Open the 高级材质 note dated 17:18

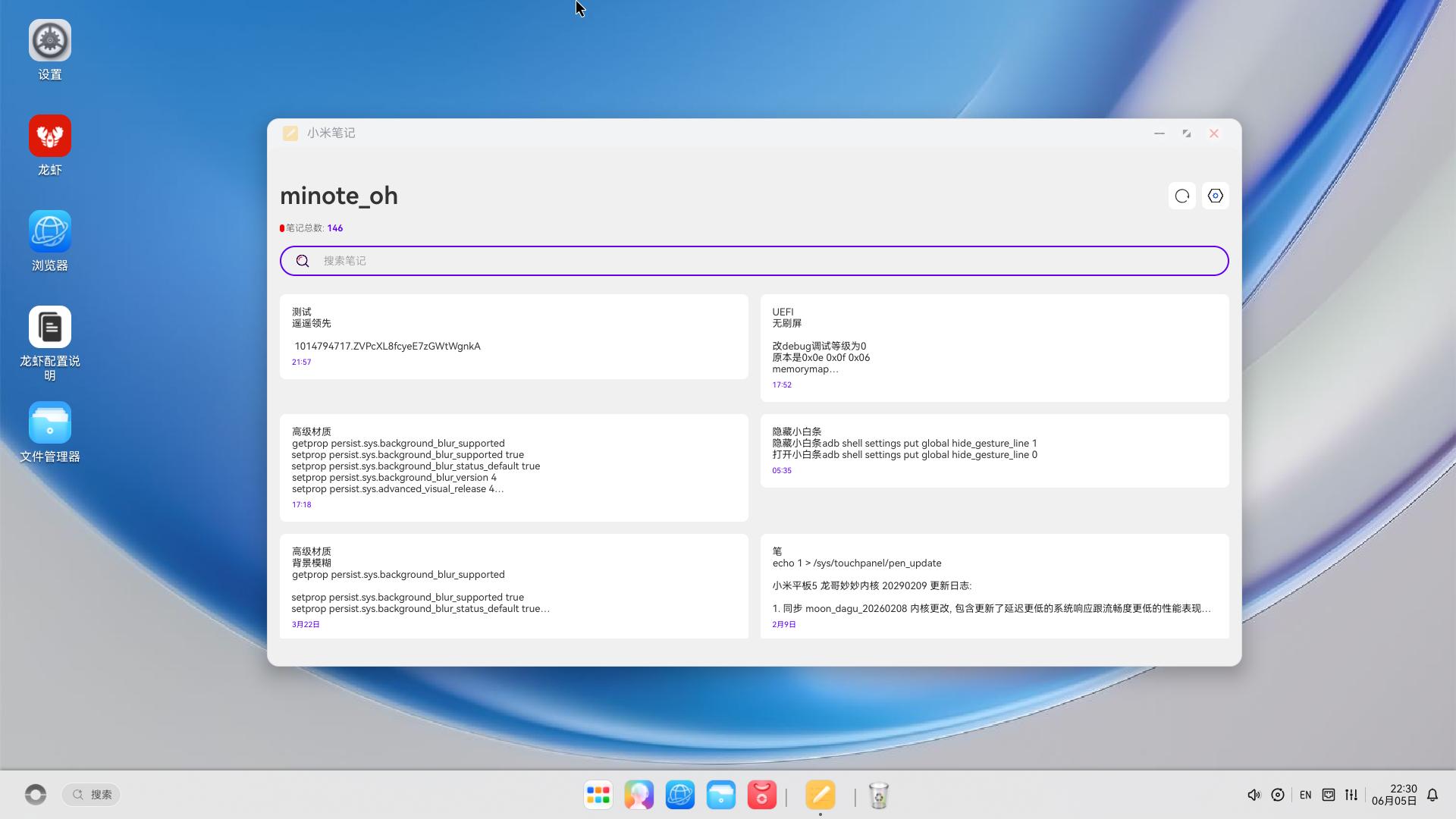coord(514,468)
